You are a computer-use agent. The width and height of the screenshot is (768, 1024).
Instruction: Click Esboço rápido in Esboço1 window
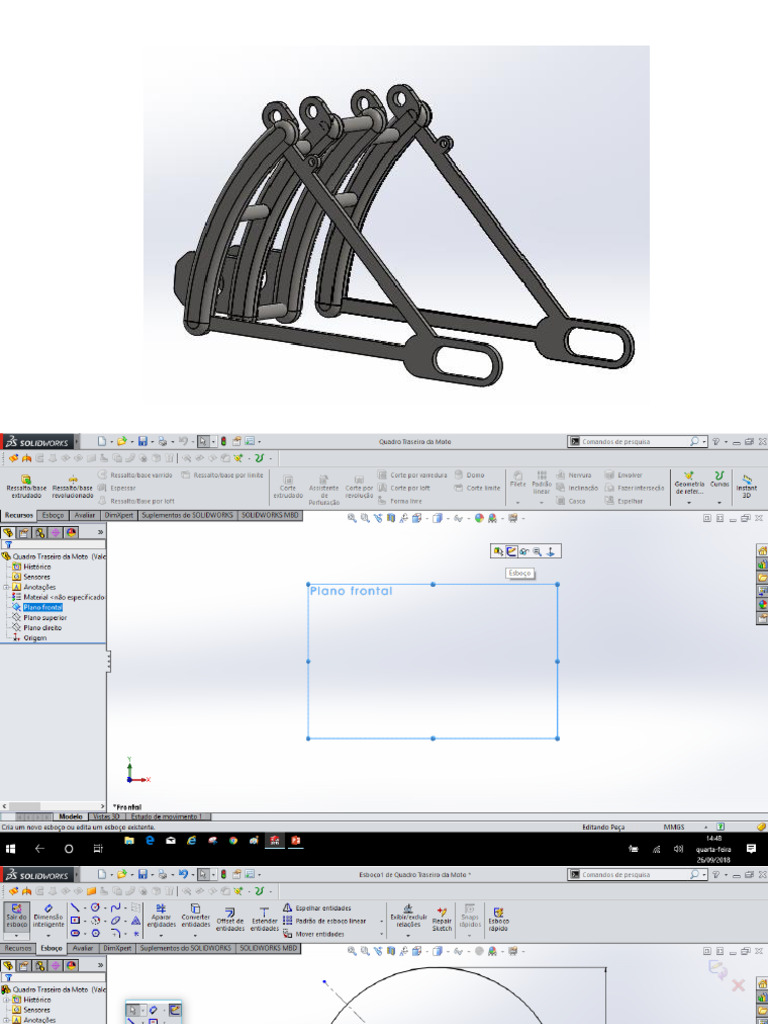point(498,918)
